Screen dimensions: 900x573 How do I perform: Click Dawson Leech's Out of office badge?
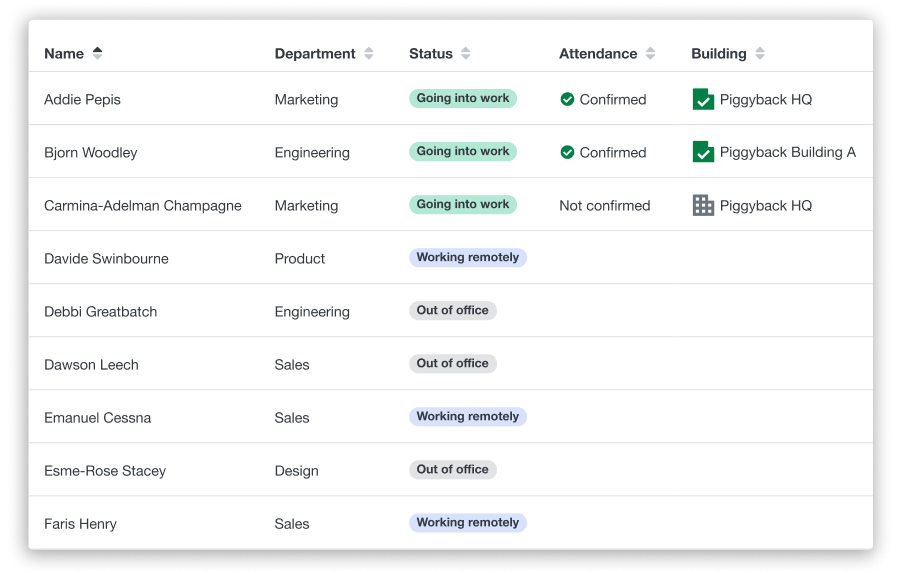click(x=452, y=363)
